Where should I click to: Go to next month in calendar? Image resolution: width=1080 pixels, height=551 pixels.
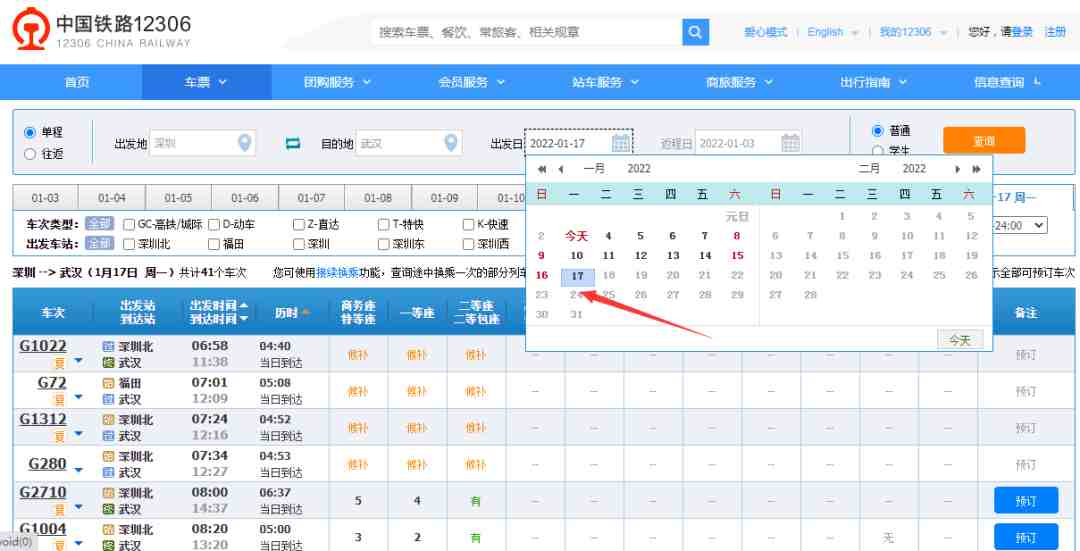958,169
